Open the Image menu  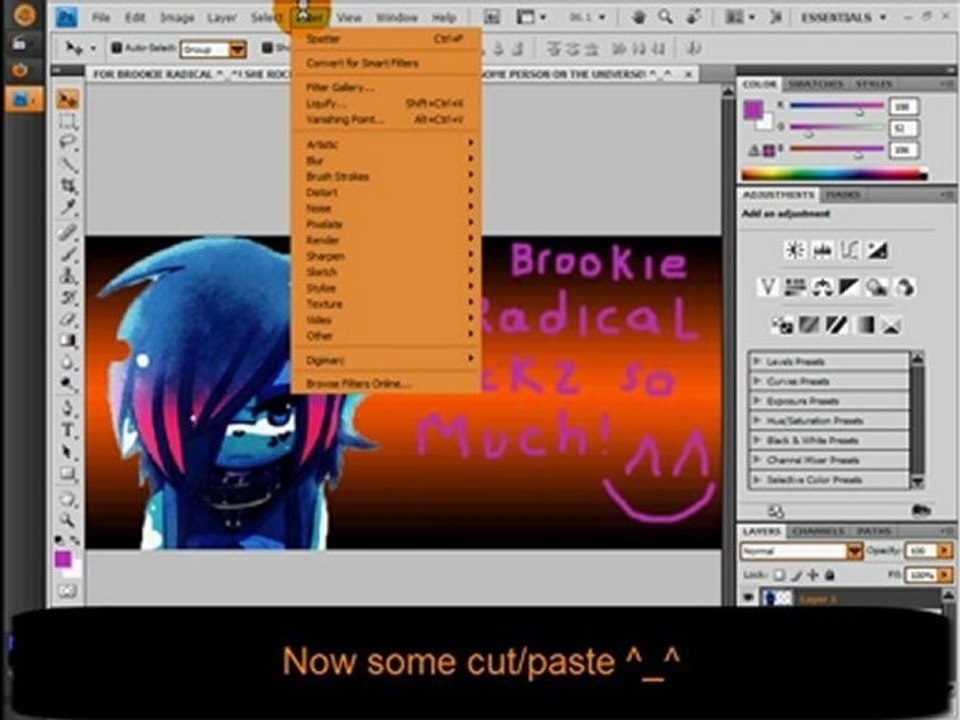177,18
